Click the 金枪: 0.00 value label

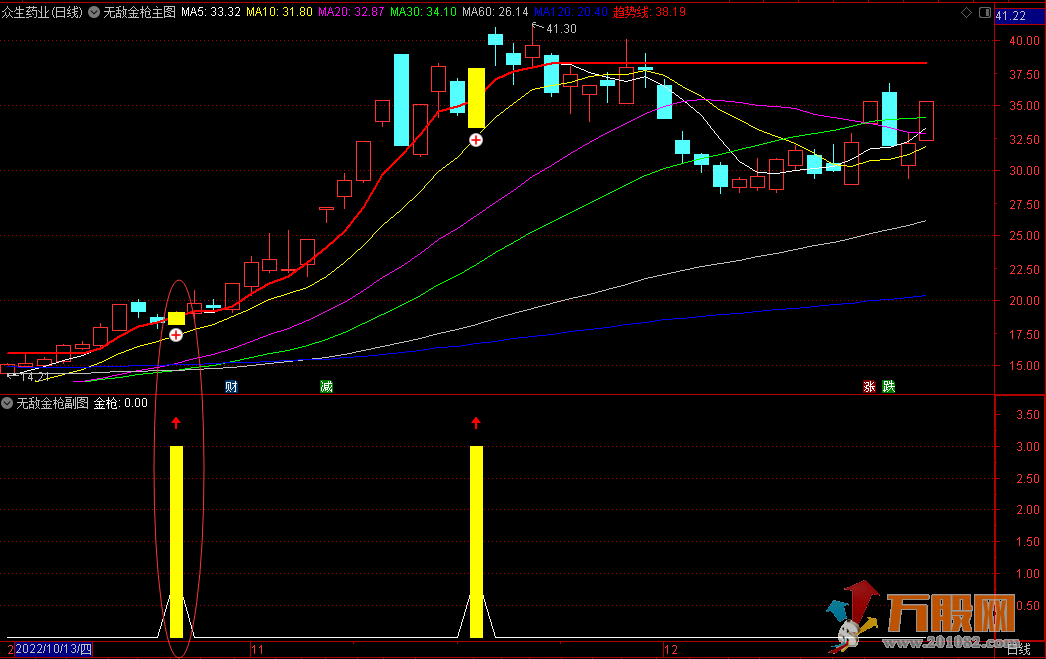point(120,403)
